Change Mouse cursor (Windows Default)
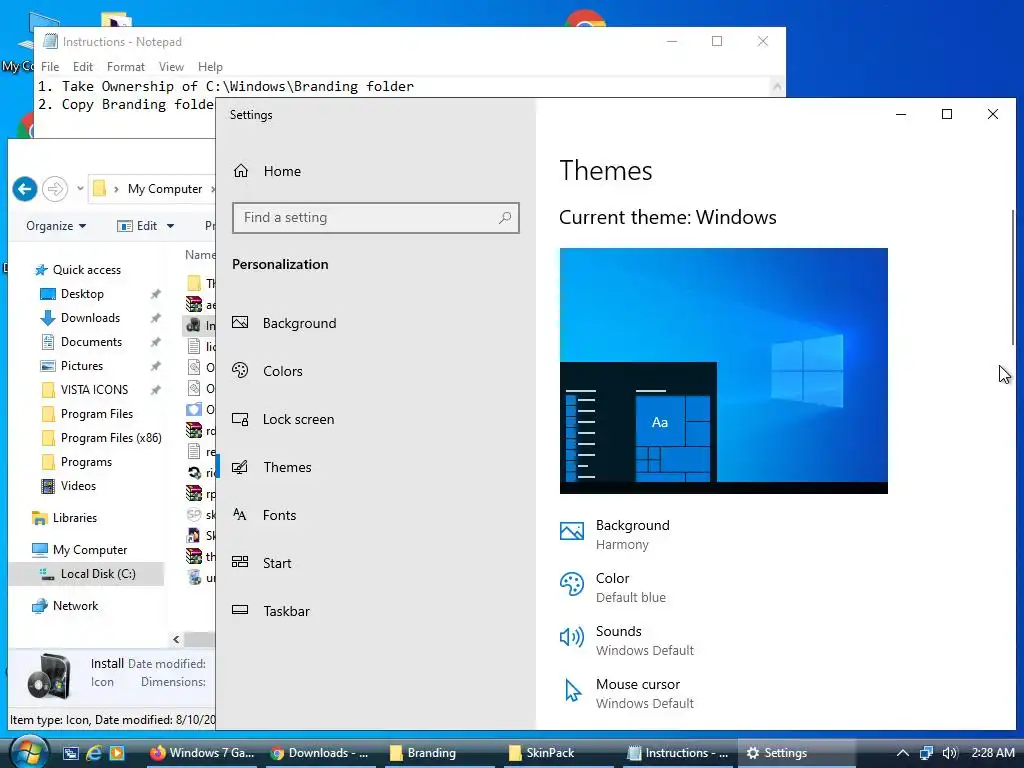Screen dimensions: 1024x768 627,693
